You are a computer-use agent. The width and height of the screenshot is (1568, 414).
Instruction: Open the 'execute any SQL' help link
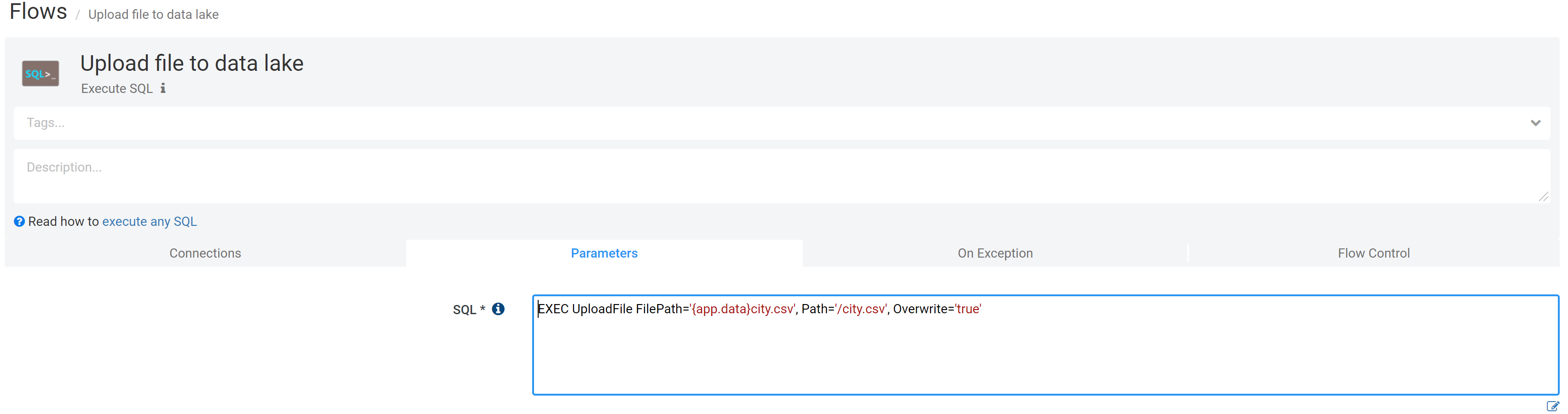click(x=149, y=222)
